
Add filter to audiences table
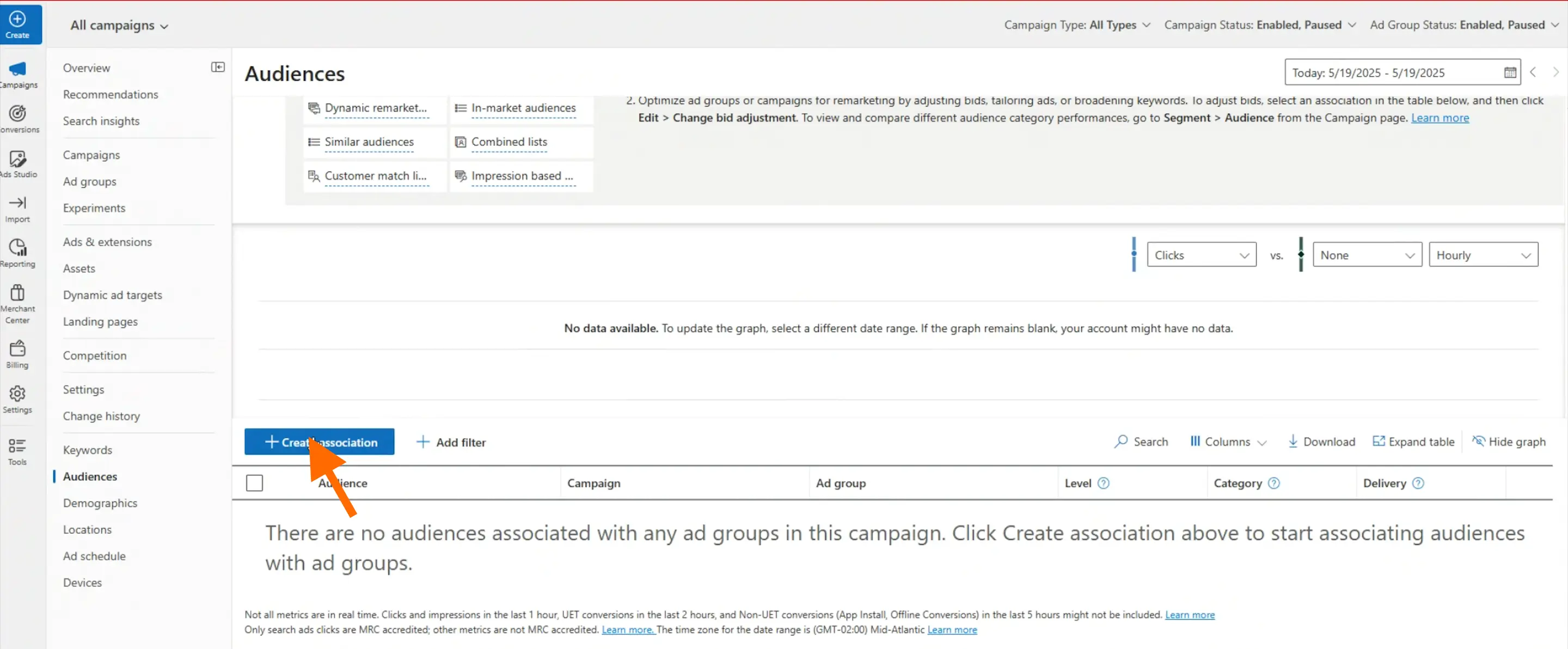(451, 443)
